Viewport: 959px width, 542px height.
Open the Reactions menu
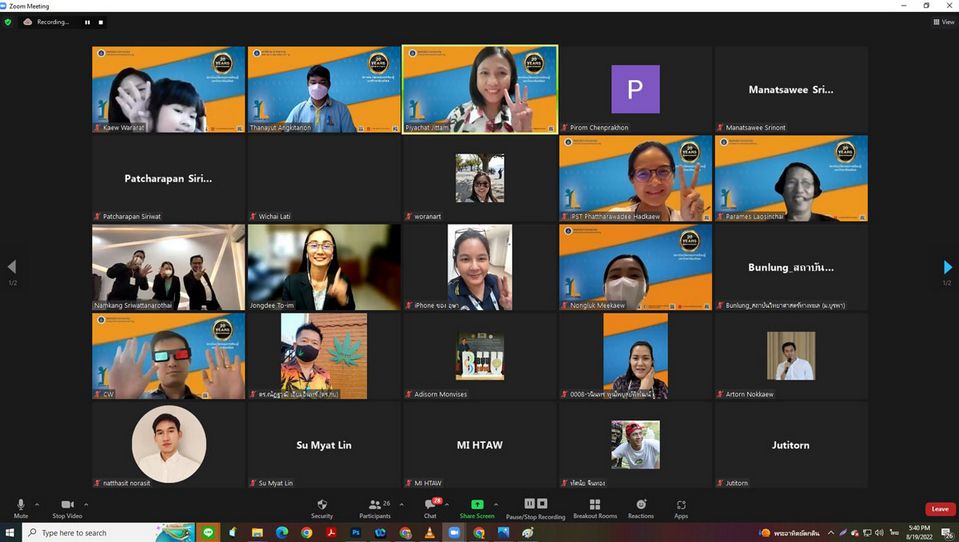(641, 506)
